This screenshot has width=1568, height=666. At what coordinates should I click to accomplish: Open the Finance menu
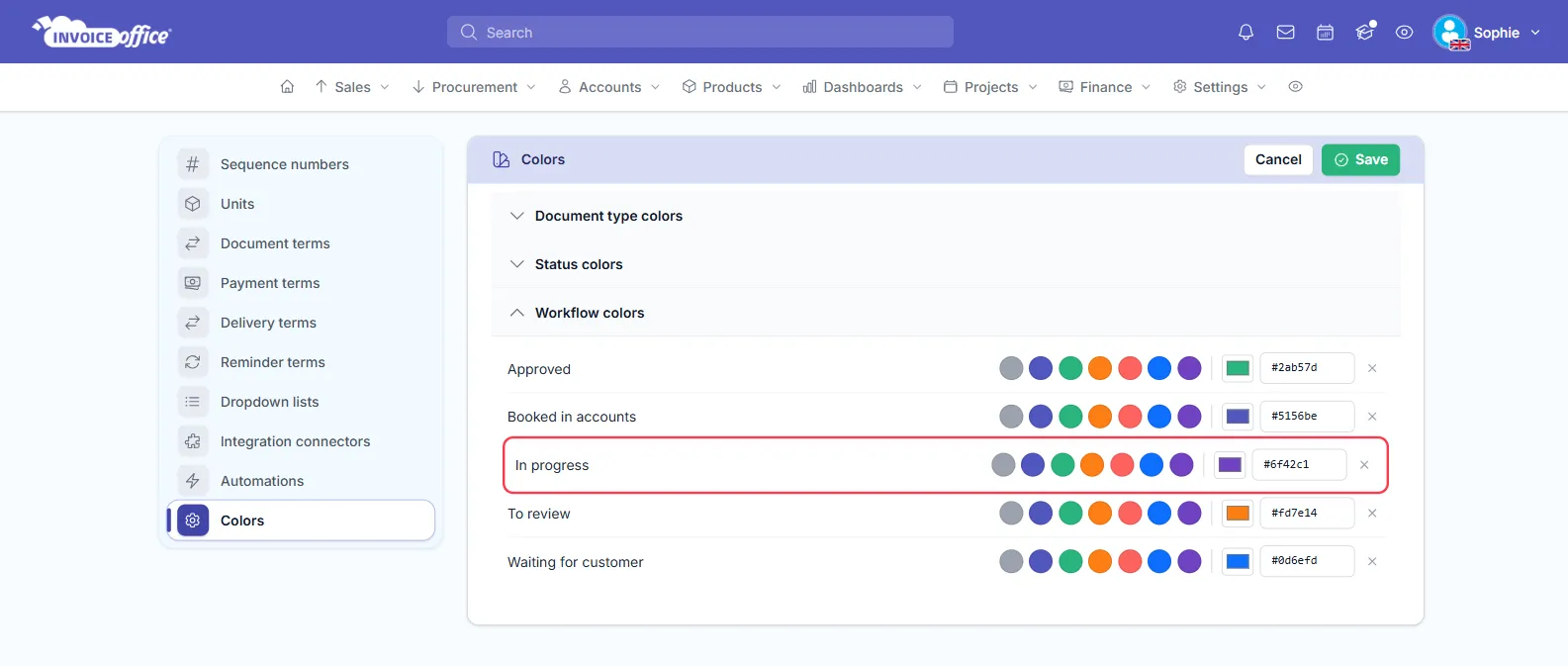point(1105,87)
